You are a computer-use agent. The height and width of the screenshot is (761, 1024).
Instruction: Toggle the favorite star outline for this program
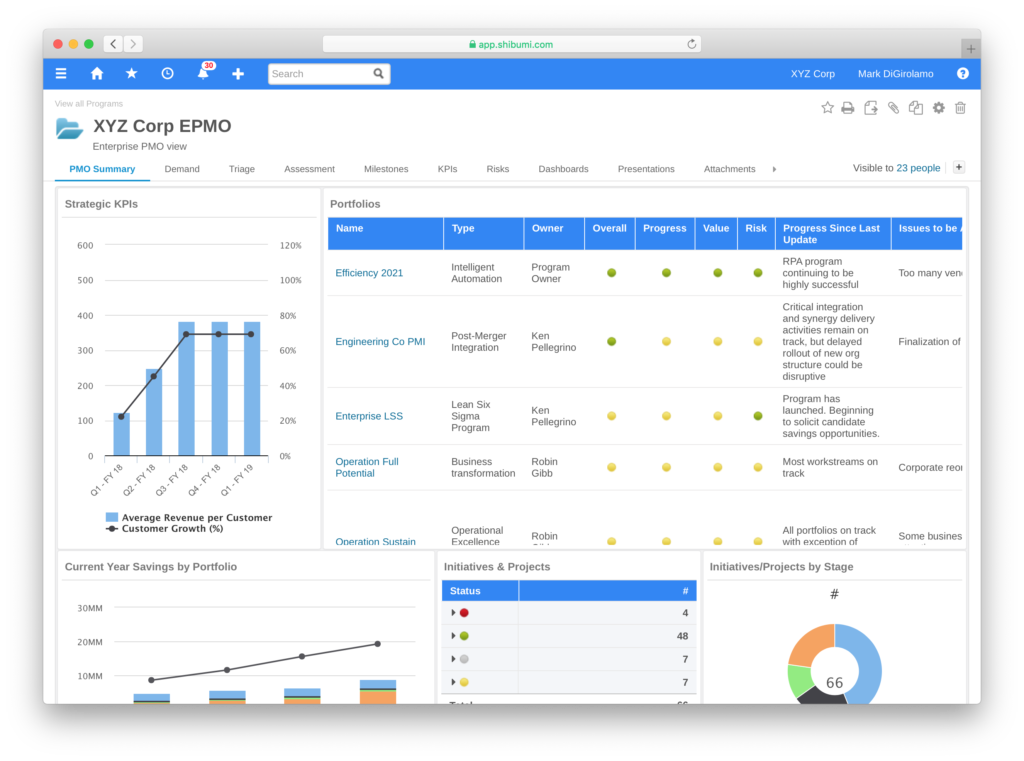(x=827, y=108)
